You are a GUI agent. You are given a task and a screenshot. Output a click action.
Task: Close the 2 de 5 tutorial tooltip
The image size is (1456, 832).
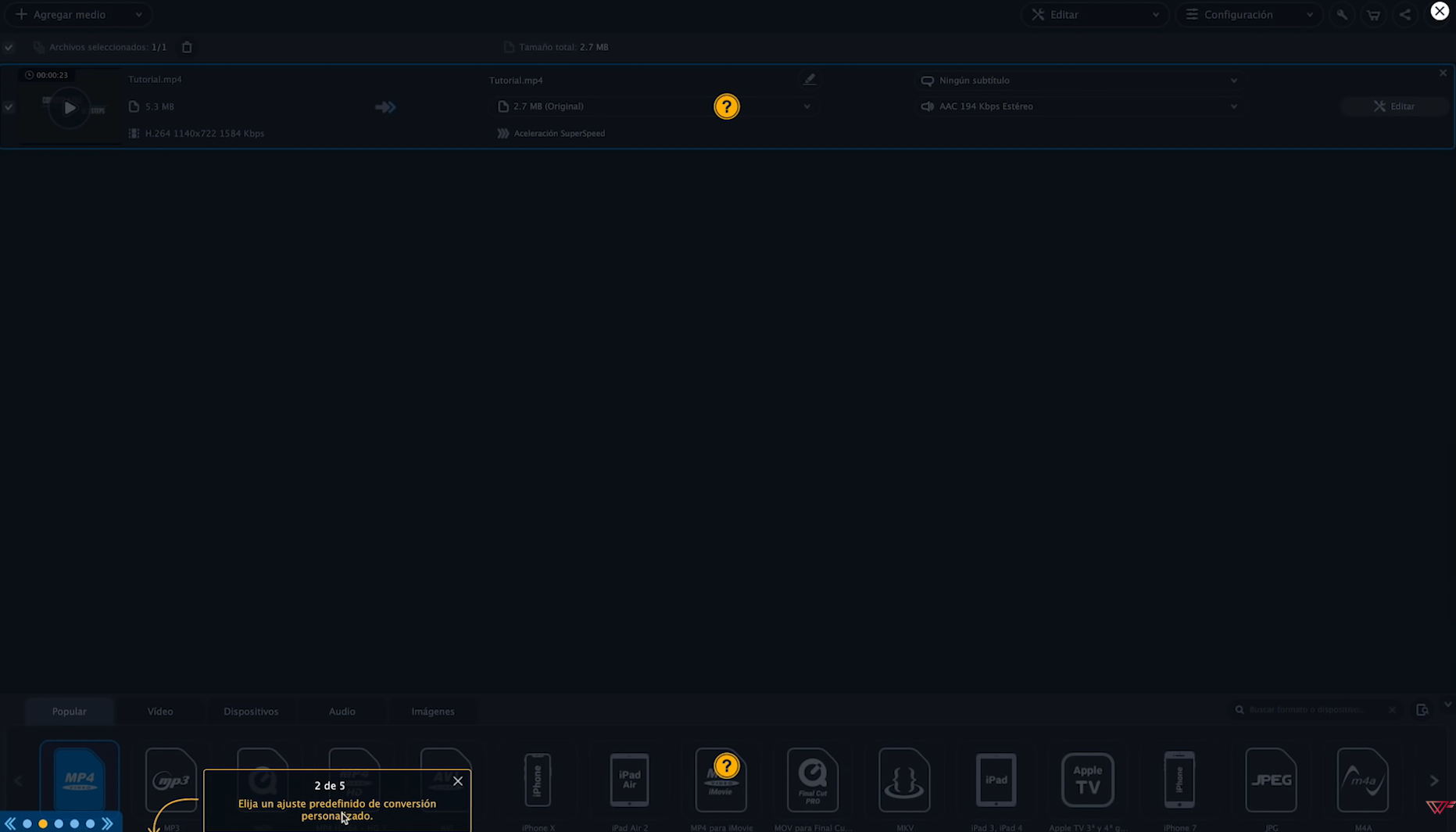click(458, 781)
